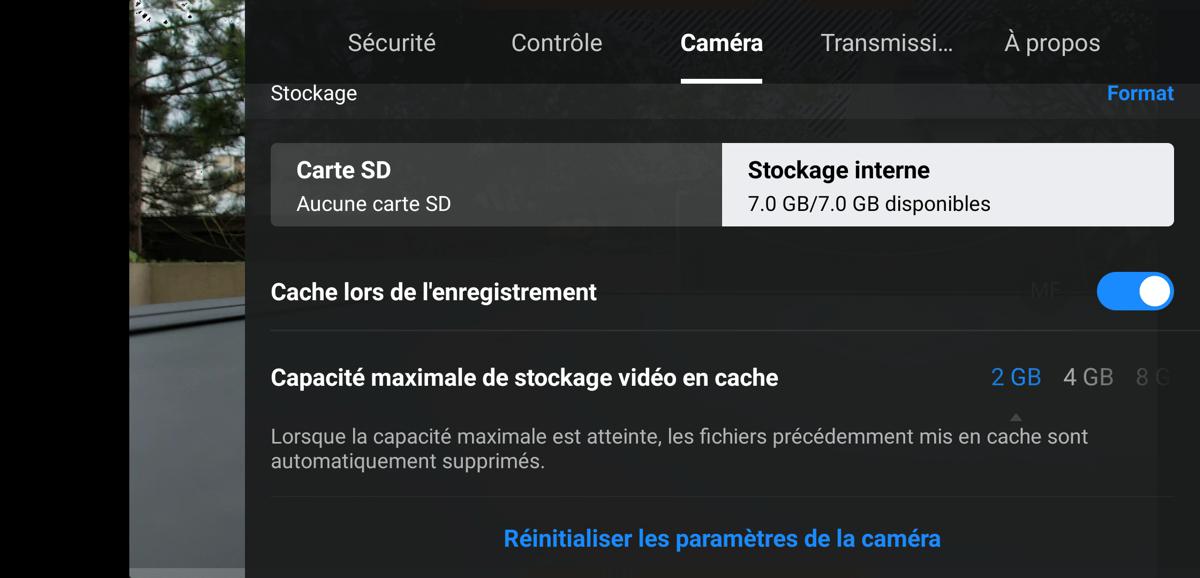Pick the 4 GB cache capacity

coord(1088,377)
